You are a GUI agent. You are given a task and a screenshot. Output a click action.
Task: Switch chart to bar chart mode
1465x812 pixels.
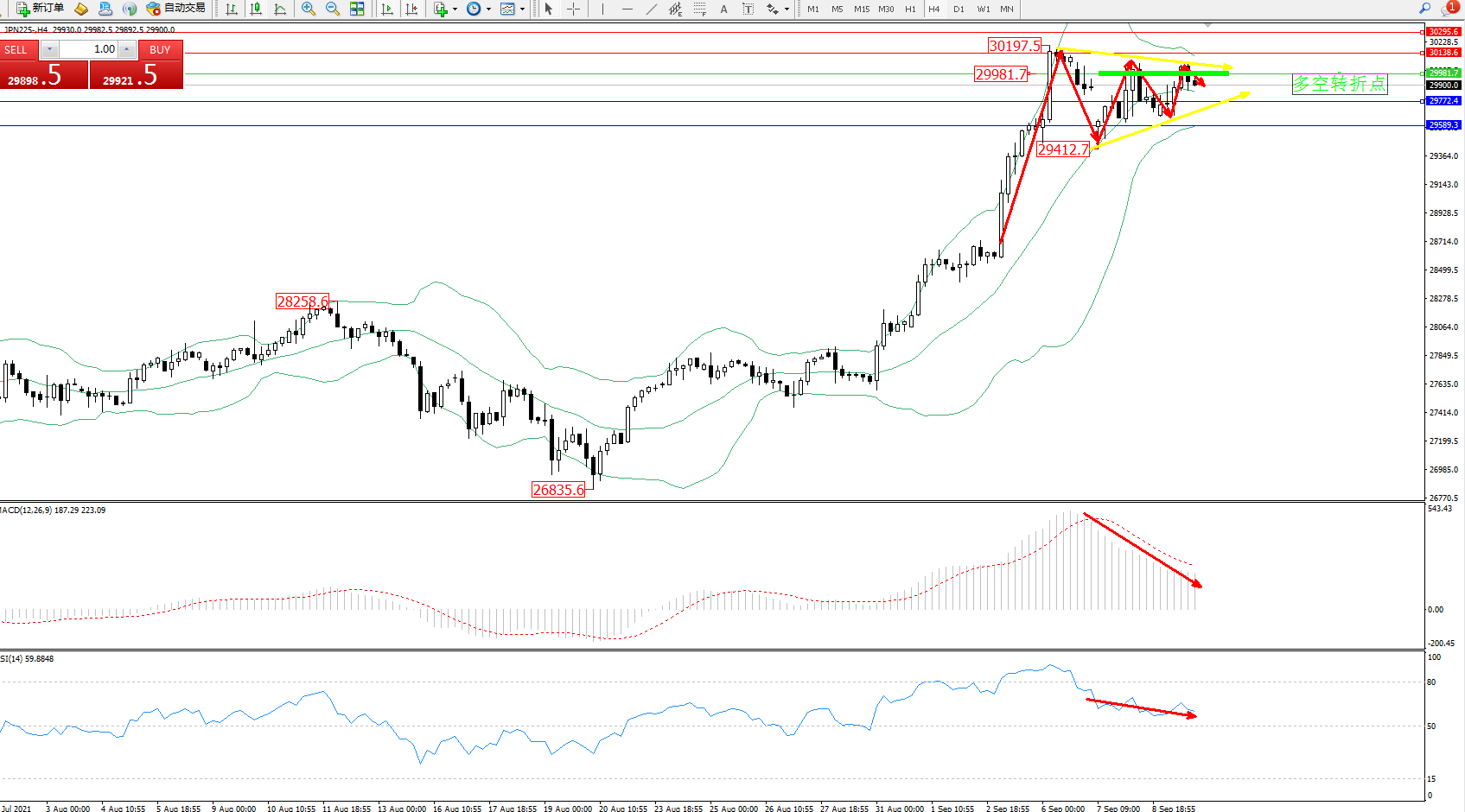click(232, 9)
